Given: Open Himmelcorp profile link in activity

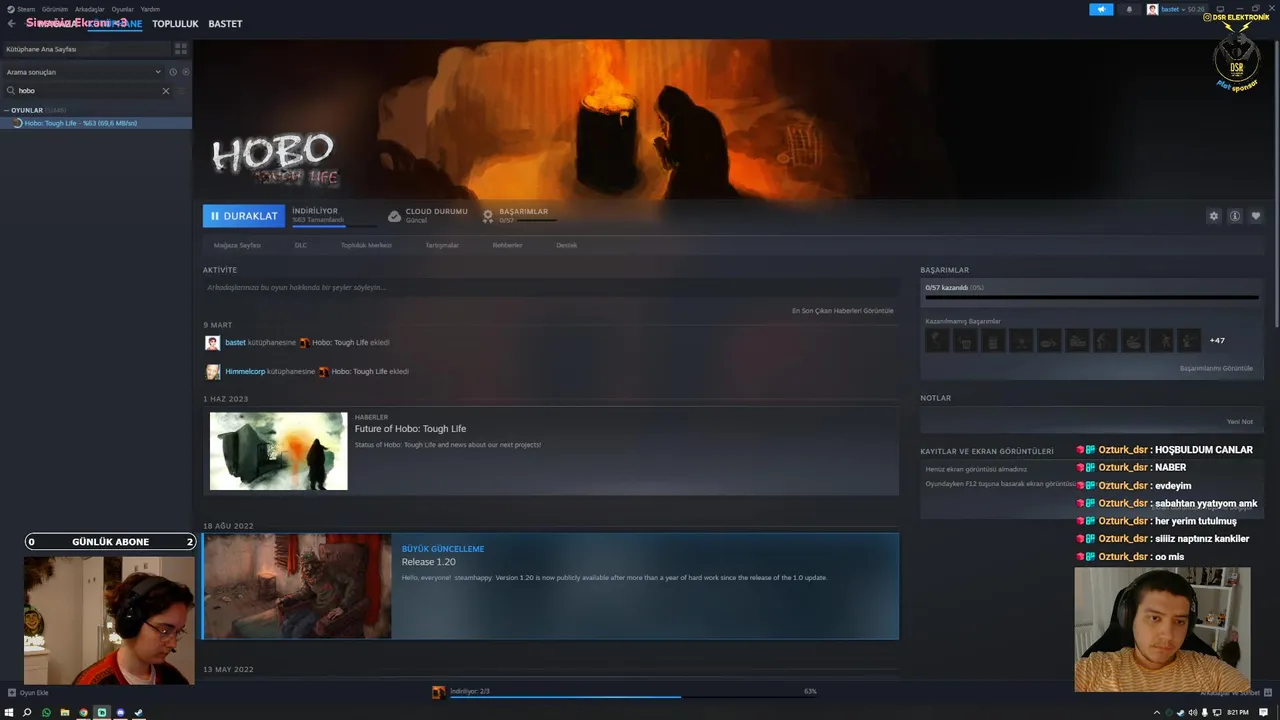Looking at the screenshot, I should pos(245,372).
